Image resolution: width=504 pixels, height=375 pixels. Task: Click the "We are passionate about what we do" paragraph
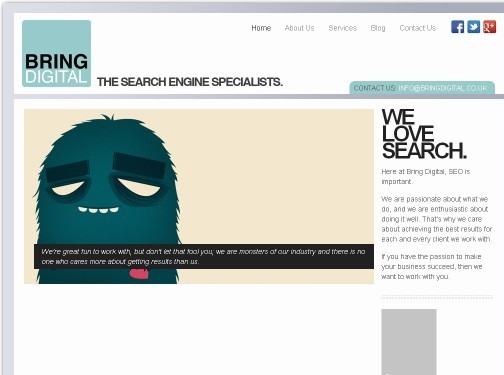(437, 219)
